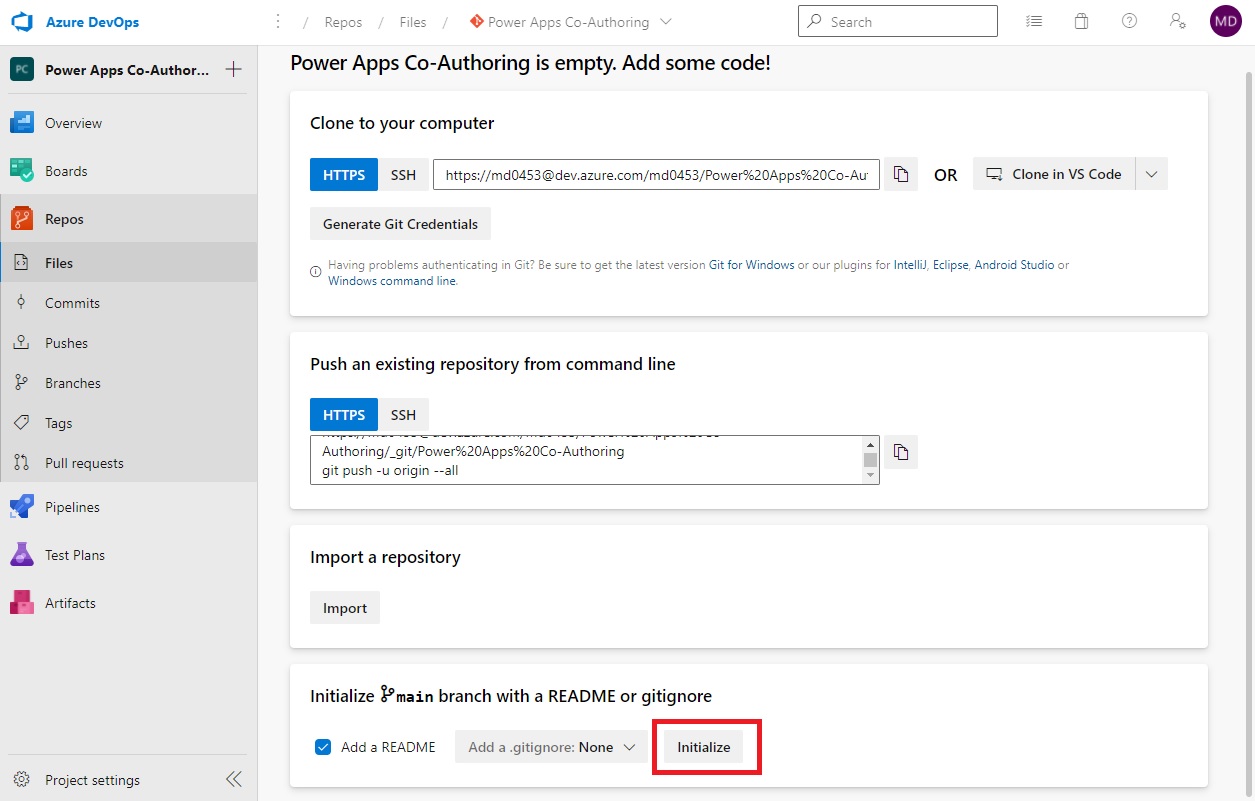Viewport: 1255px width, 801px height.
Task: Open the Repos section
Action: click(66, 218)
